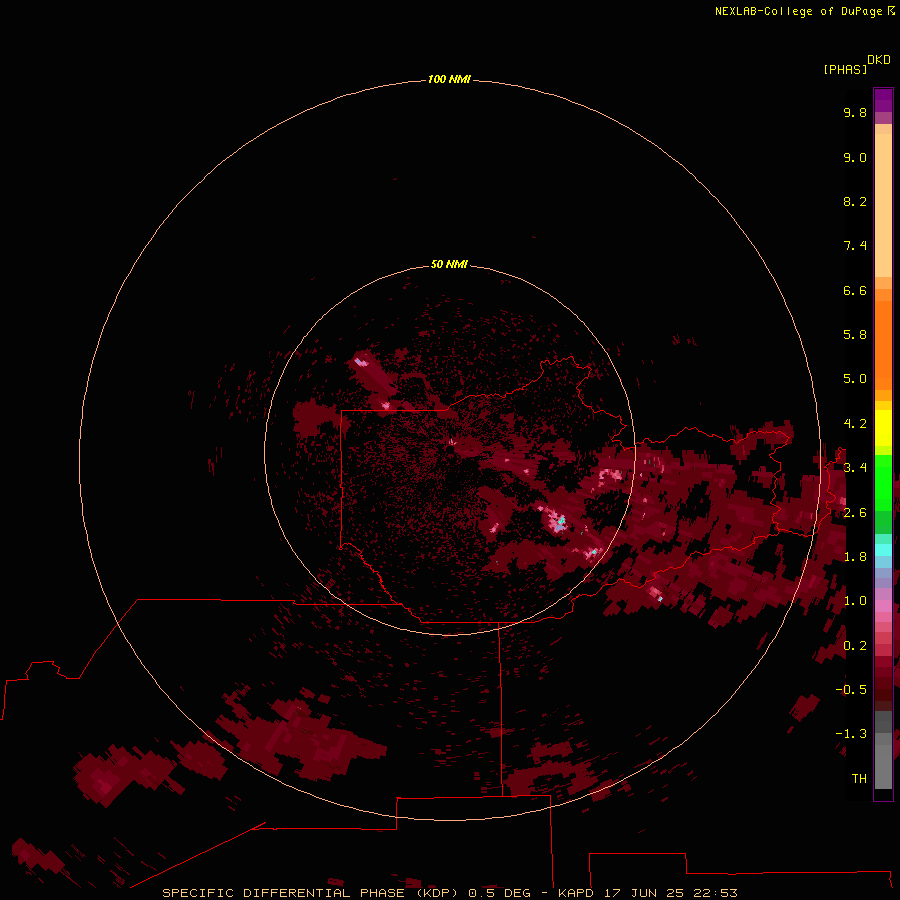
Task: Pick the purple swatch at top of color bar
Action: 883,100
